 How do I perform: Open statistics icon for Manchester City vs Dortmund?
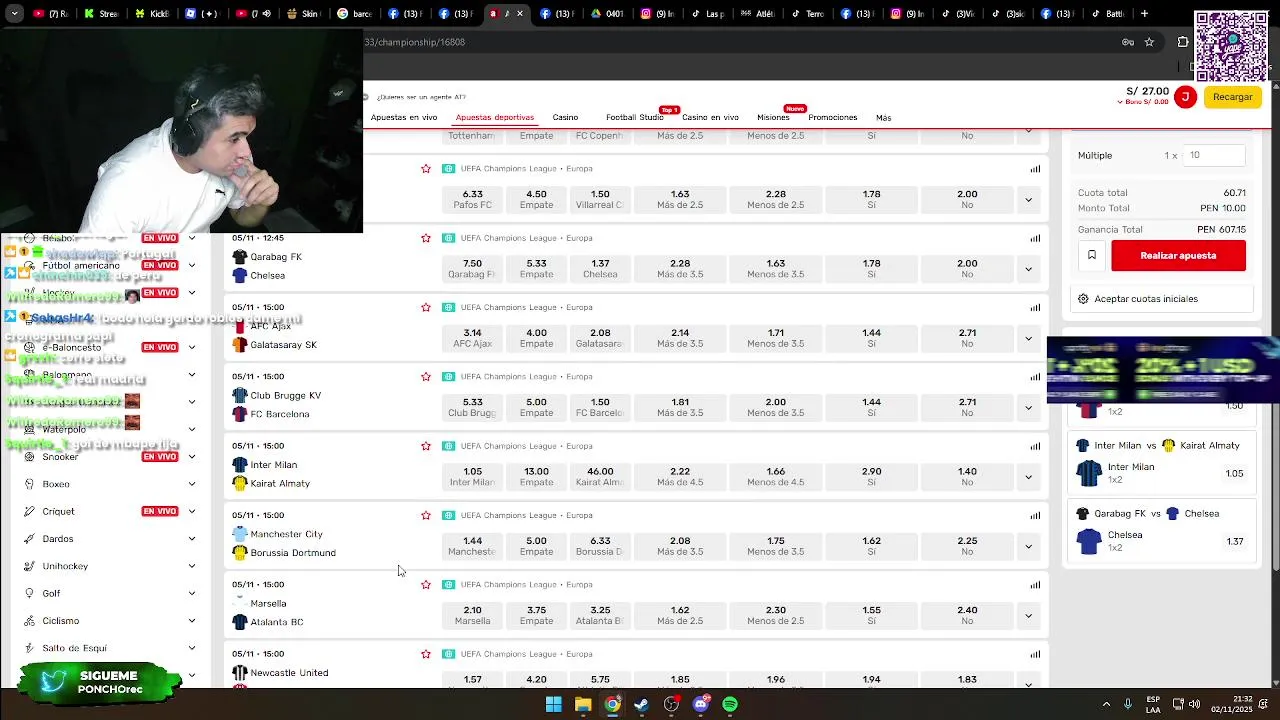(x=1035, y=516)
